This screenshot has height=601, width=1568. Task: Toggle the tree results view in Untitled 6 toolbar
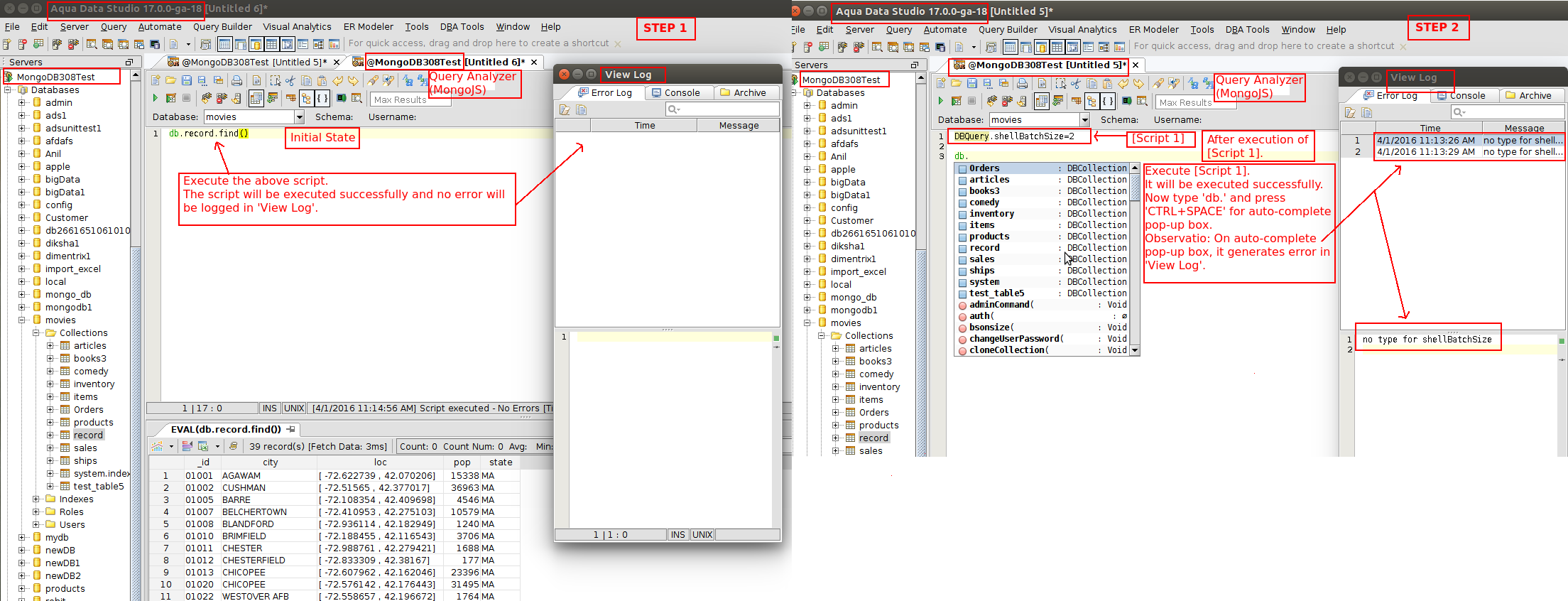(306, 98)
